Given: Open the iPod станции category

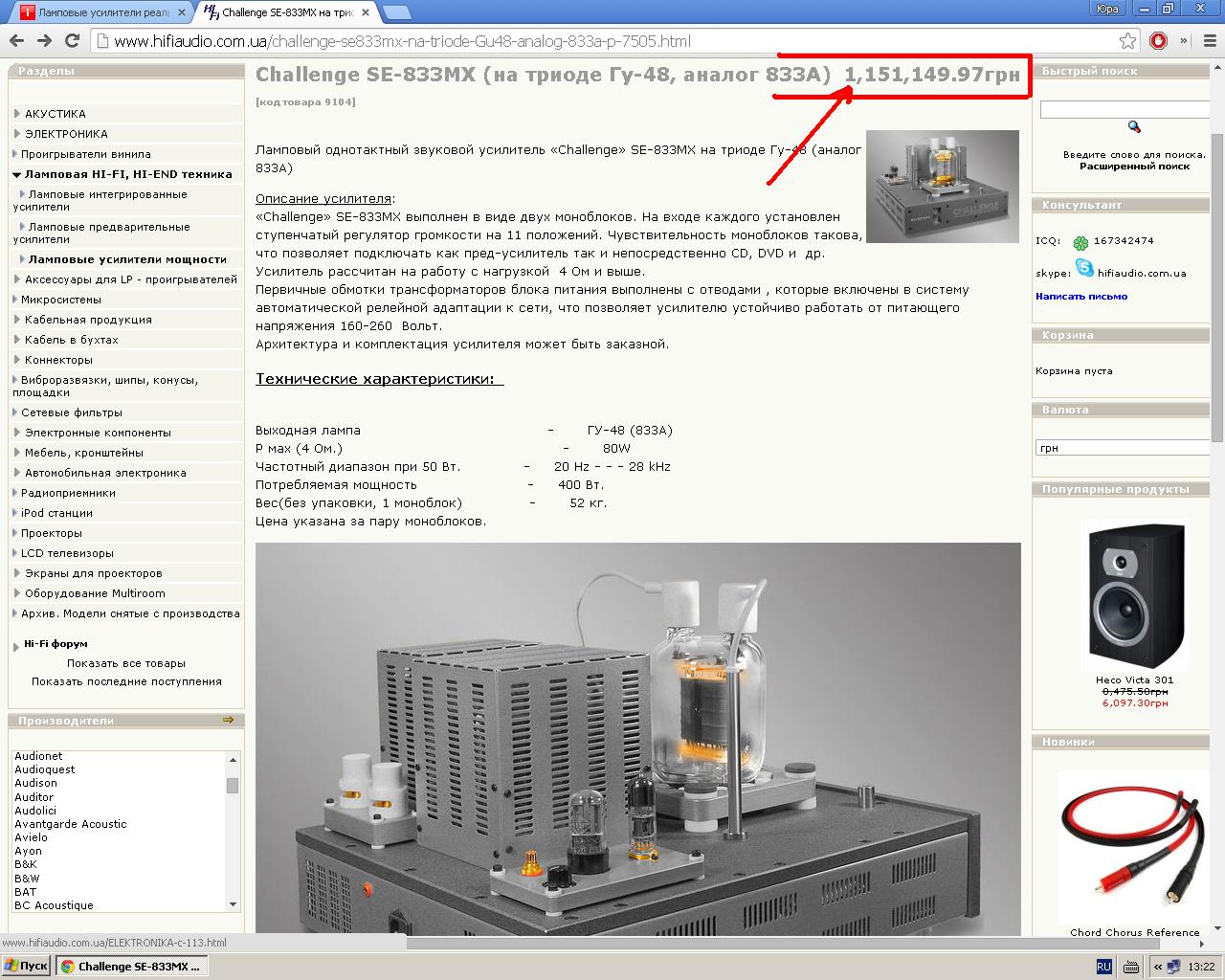Looking at the screenshot, I should pos(56,513).
